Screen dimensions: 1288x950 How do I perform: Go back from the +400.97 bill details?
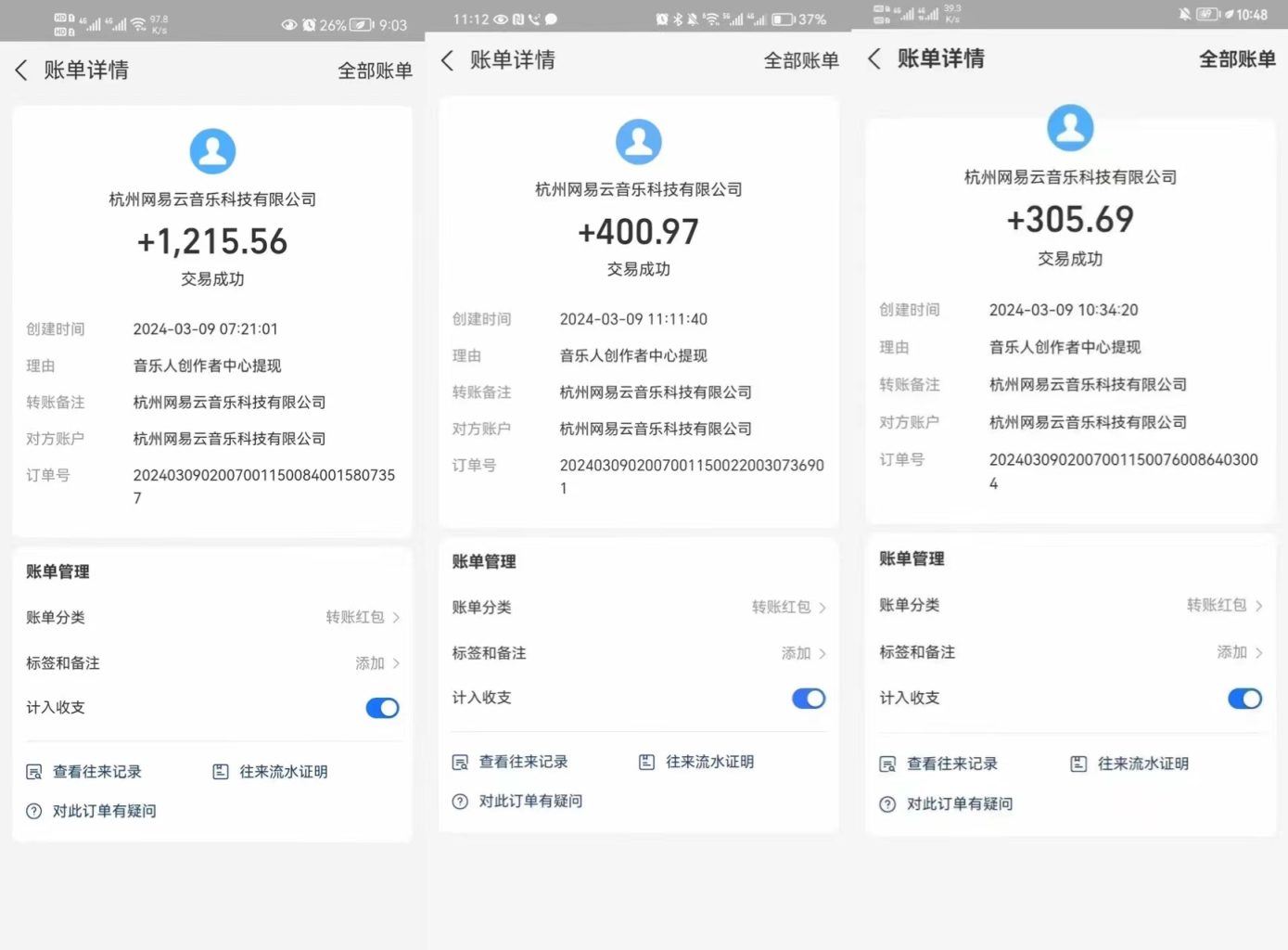tap(447, 61)
